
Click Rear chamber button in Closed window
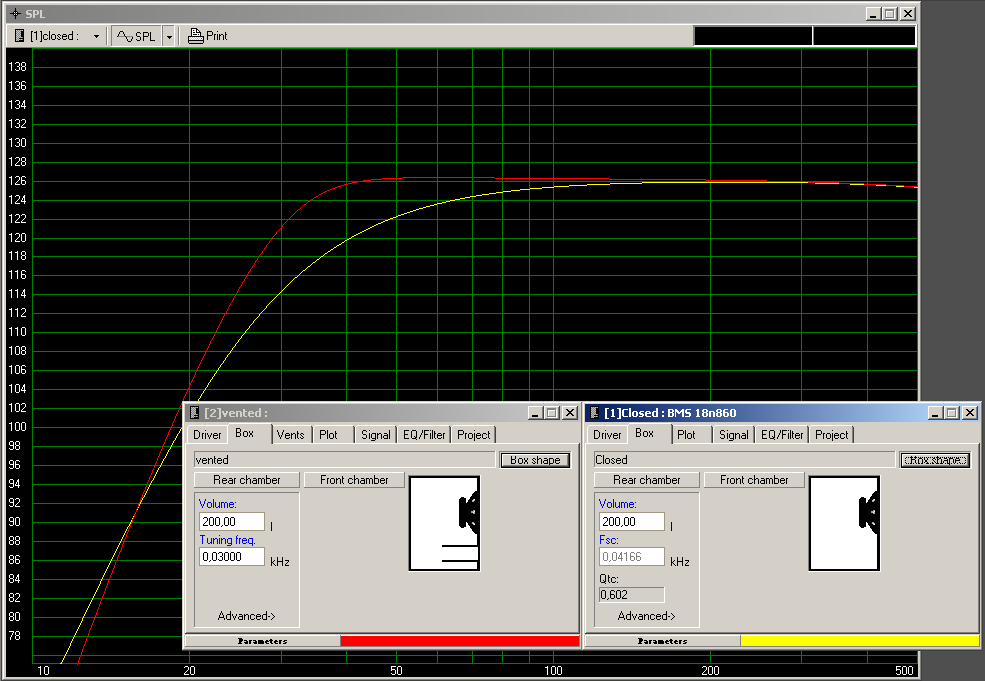pos(647,480)
